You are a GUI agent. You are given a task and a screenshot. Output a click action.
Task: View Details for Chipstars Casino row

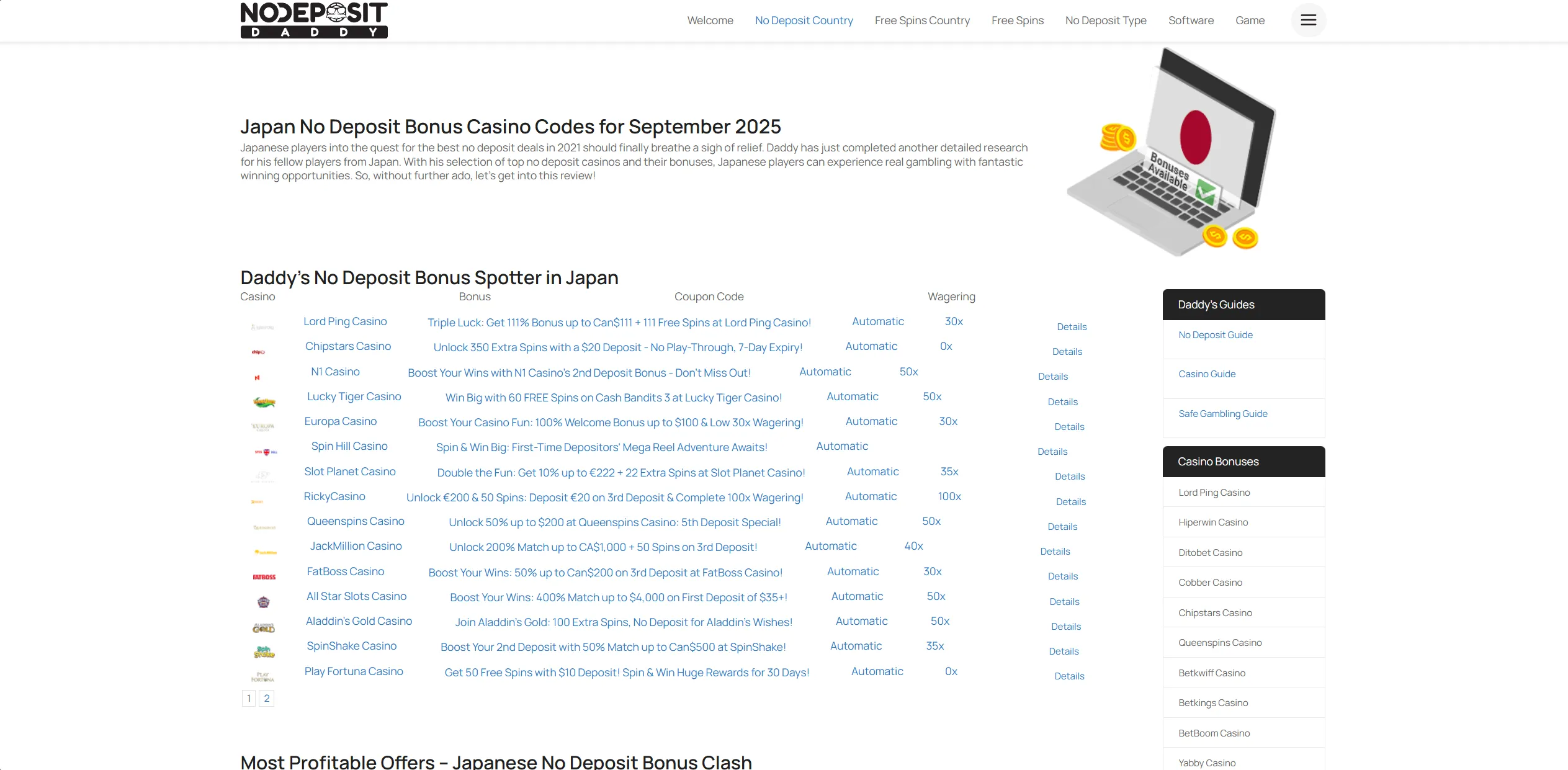1067,352
